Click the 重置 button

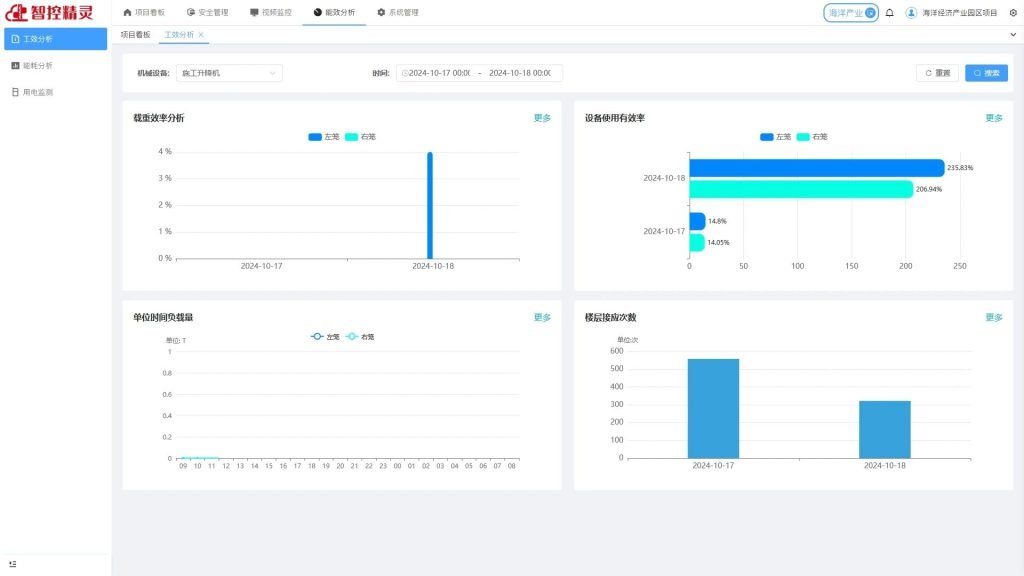click(x=937, y=73)
